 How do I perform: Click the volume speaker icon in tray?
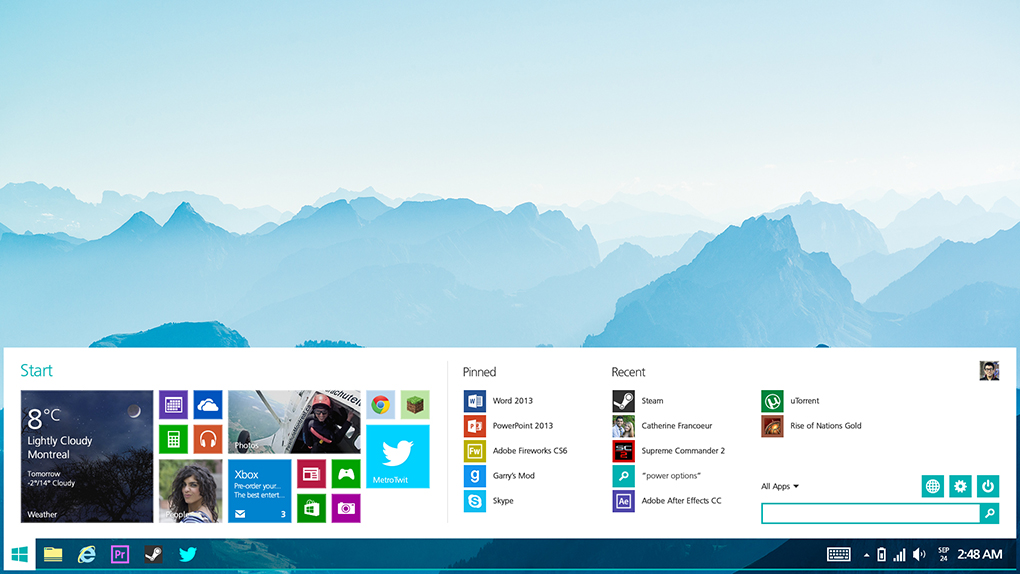pos(919,555)
